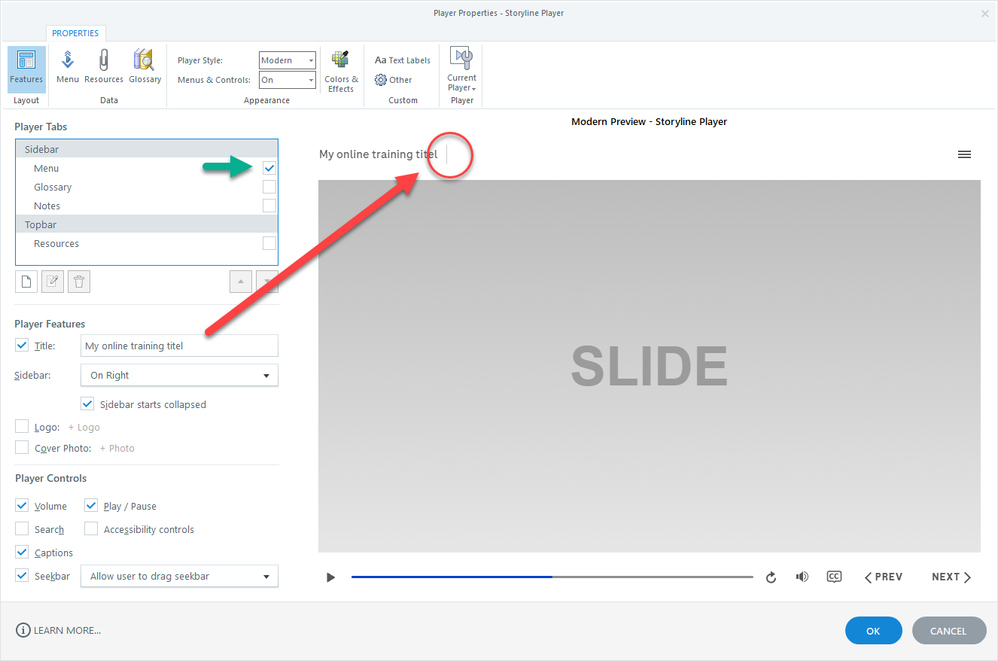Open the Menu data settings
The height and width of the screenshot is (661, 998).
click(x=67, y=67)
